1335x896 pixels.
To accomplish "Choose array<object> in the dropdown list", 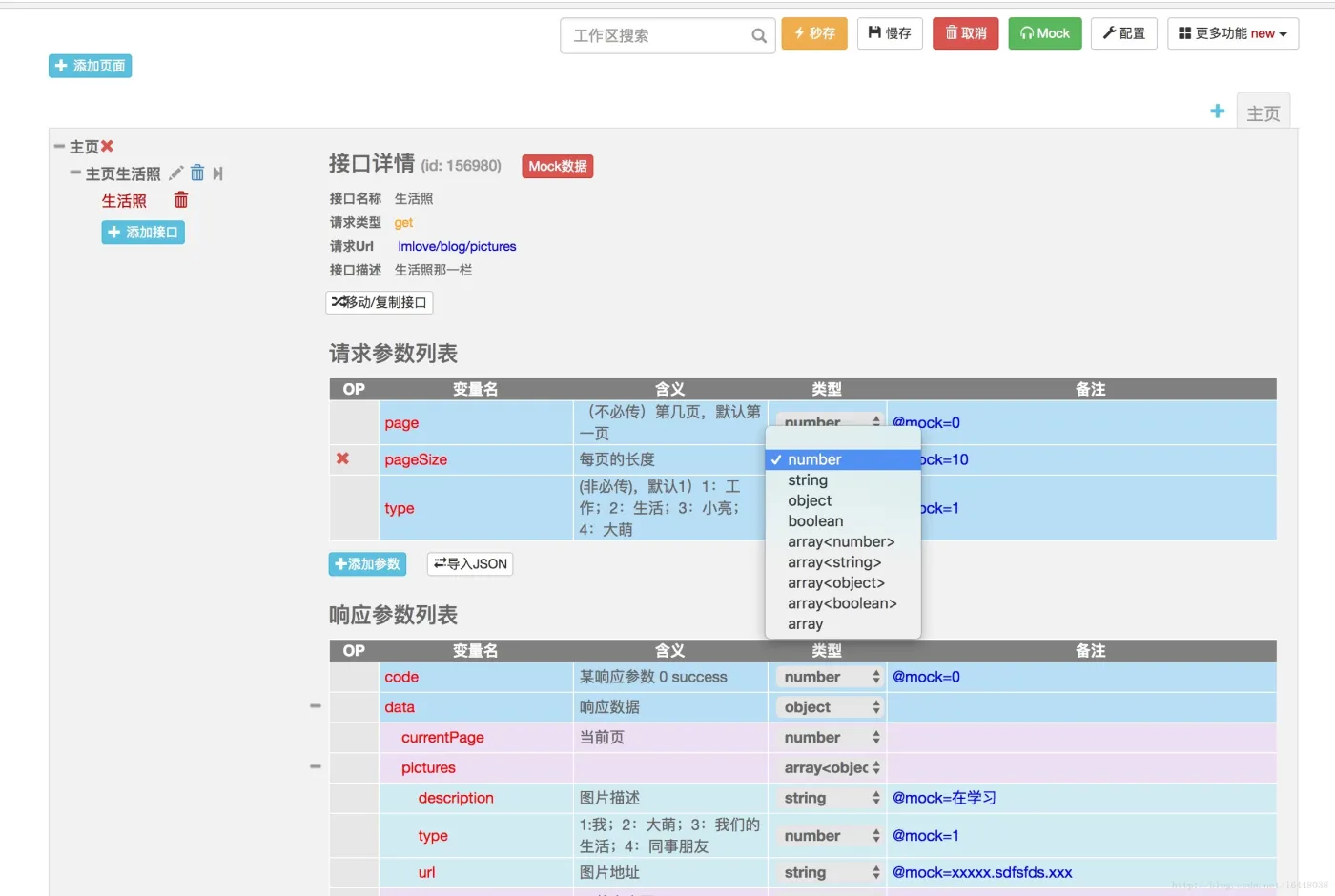I will tap(843, 583).
